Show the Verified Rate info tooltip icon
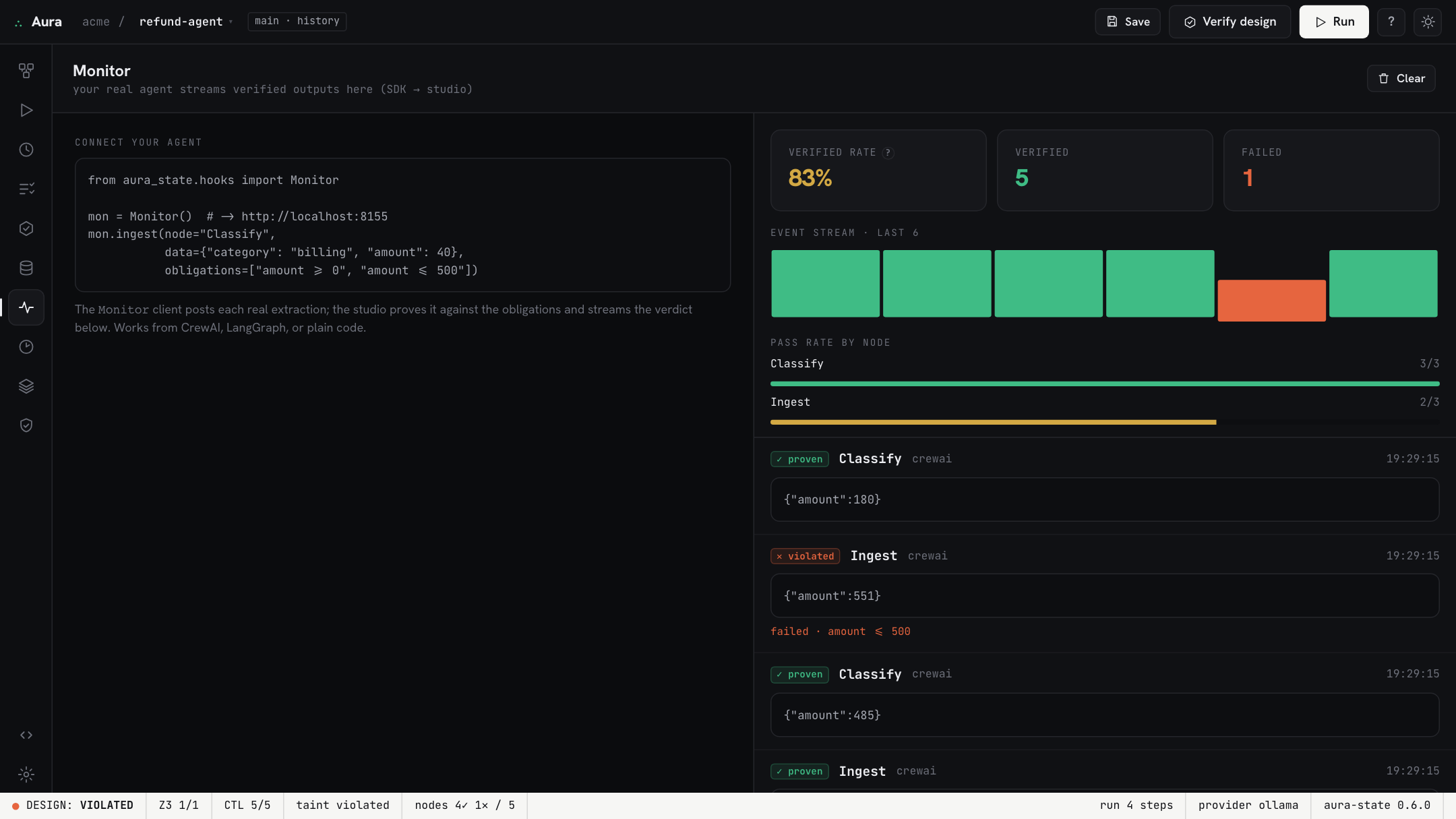The image size is (1456, 819). click(x=888, y=153)
